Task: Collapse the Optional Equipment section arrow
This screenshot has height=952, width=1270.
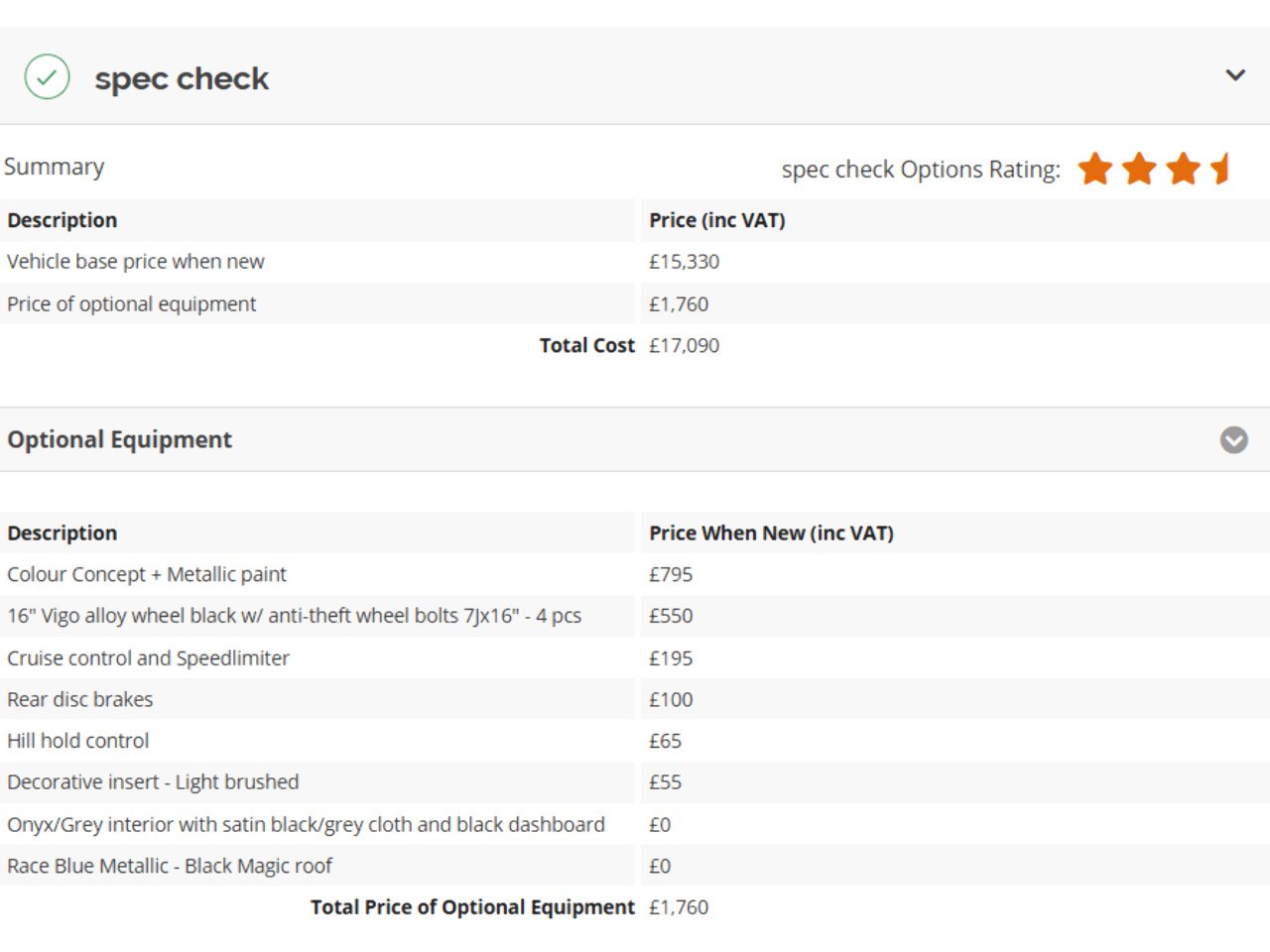Action: pyautogui.click(x=1233, y=439)
